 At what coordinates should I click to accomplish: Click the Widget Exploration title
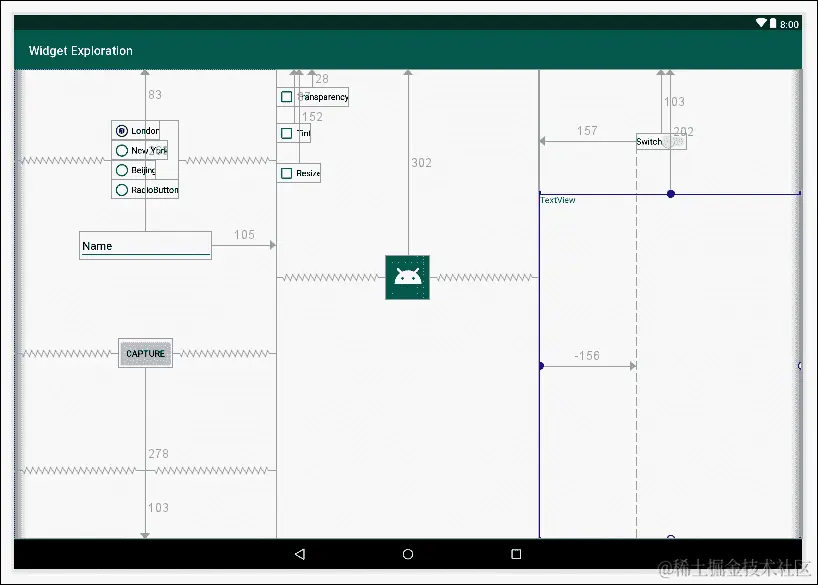pyautogui.click(x=80, y=51)
